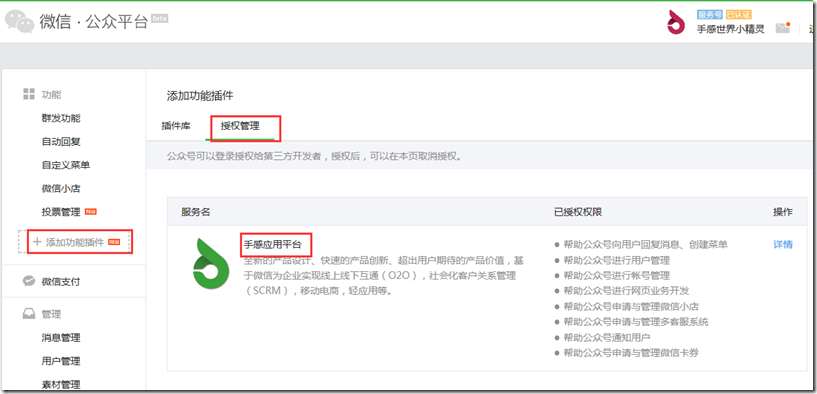Switch to the 插件库 tab
Image resolution: width=817 pixels, height=394 pixels.
176,126
